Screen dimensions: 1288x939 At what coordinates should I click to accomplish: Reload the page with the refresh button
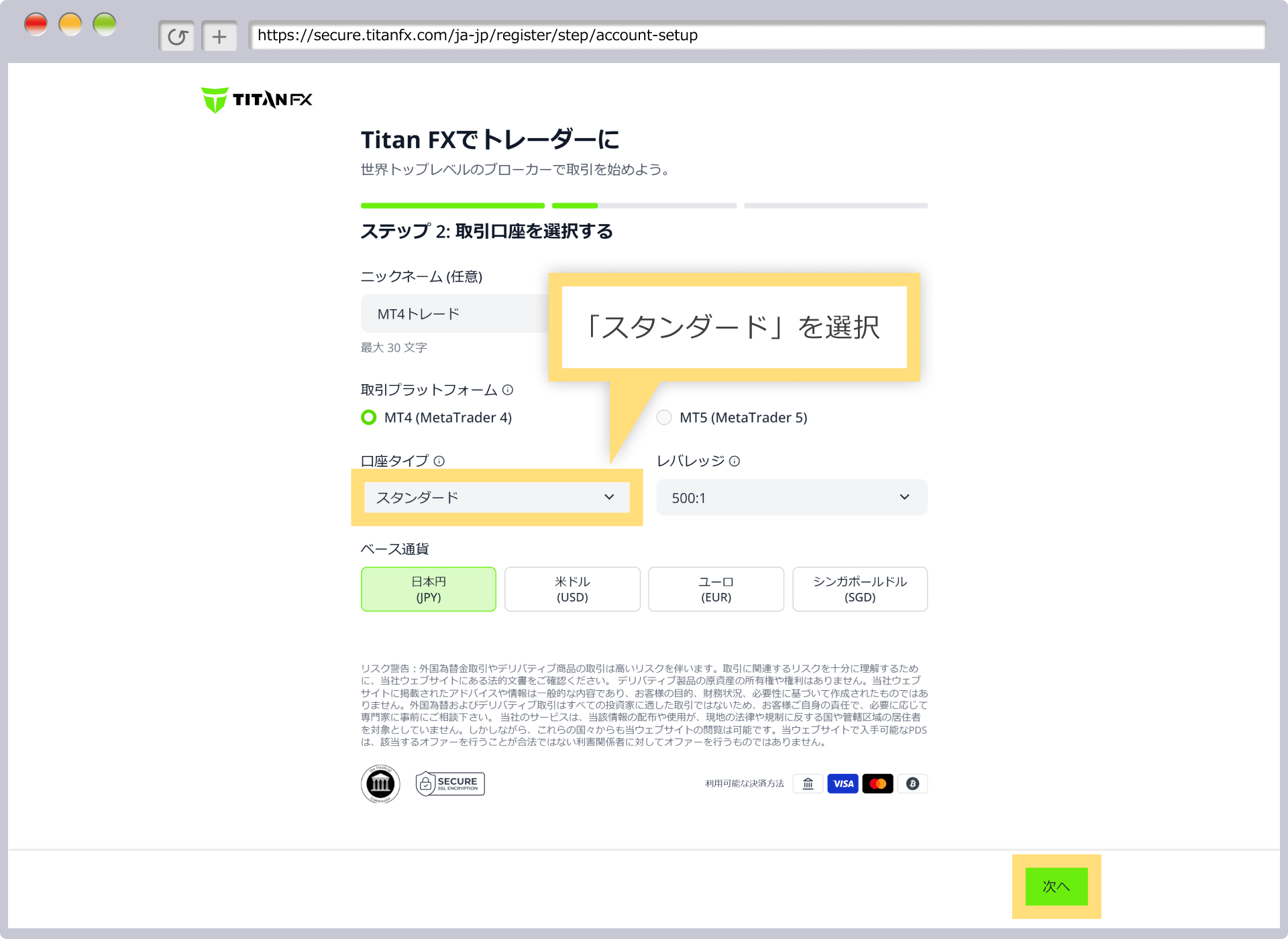point(177,36)
